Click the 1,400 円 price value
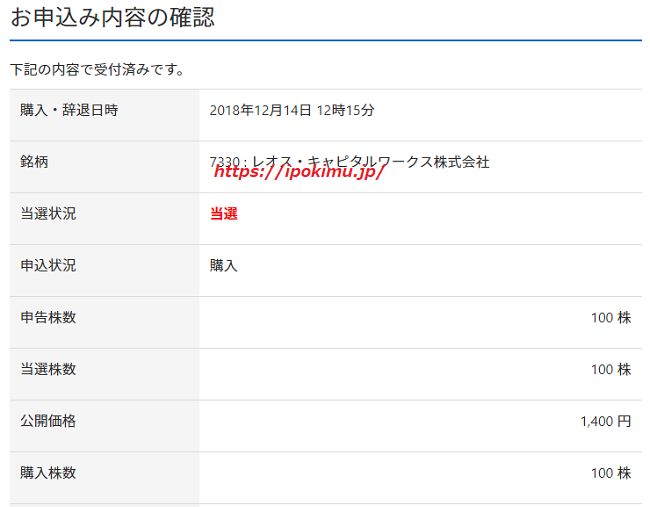650x507 pixels. click(606, 421)
